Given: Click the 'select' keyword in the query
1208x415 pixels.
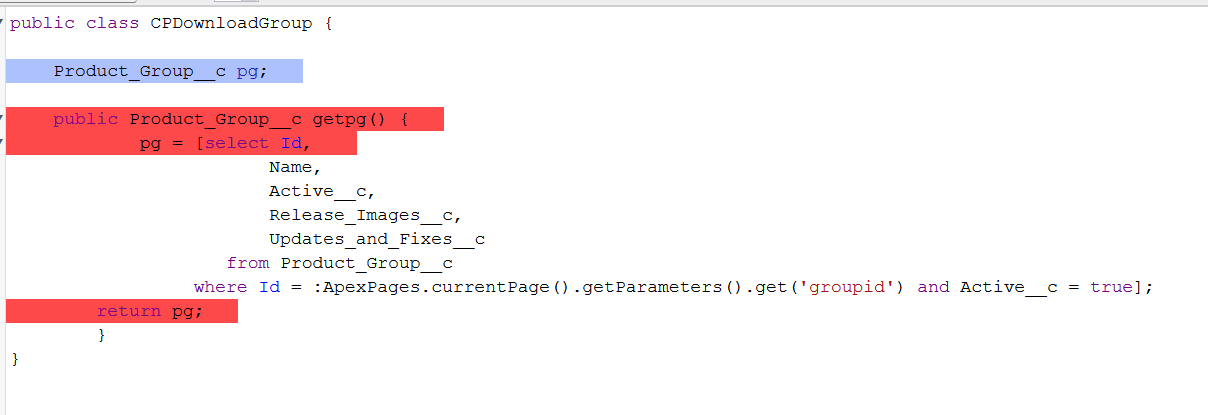Looking at the screenshot, I should point(237,143).
